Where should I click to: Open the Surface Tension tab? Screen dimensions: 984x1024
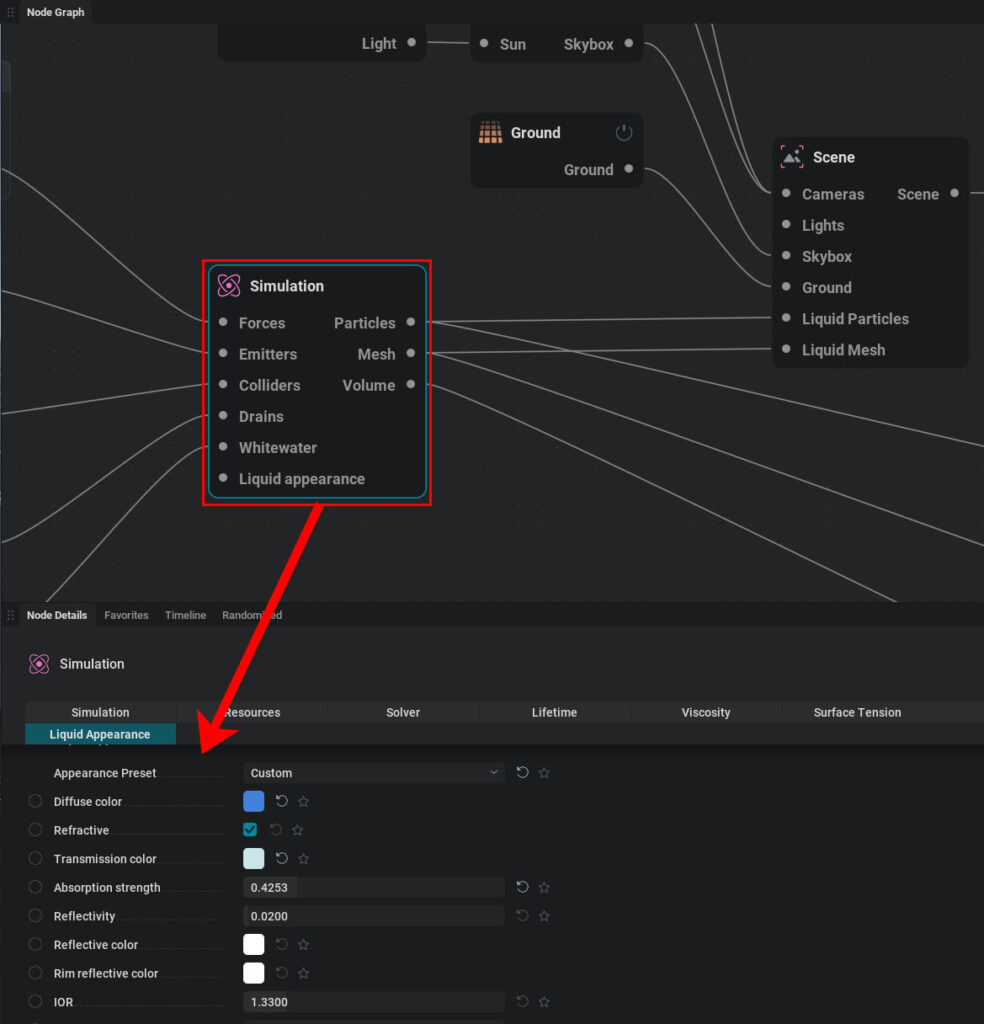click(x=857, y=712)
